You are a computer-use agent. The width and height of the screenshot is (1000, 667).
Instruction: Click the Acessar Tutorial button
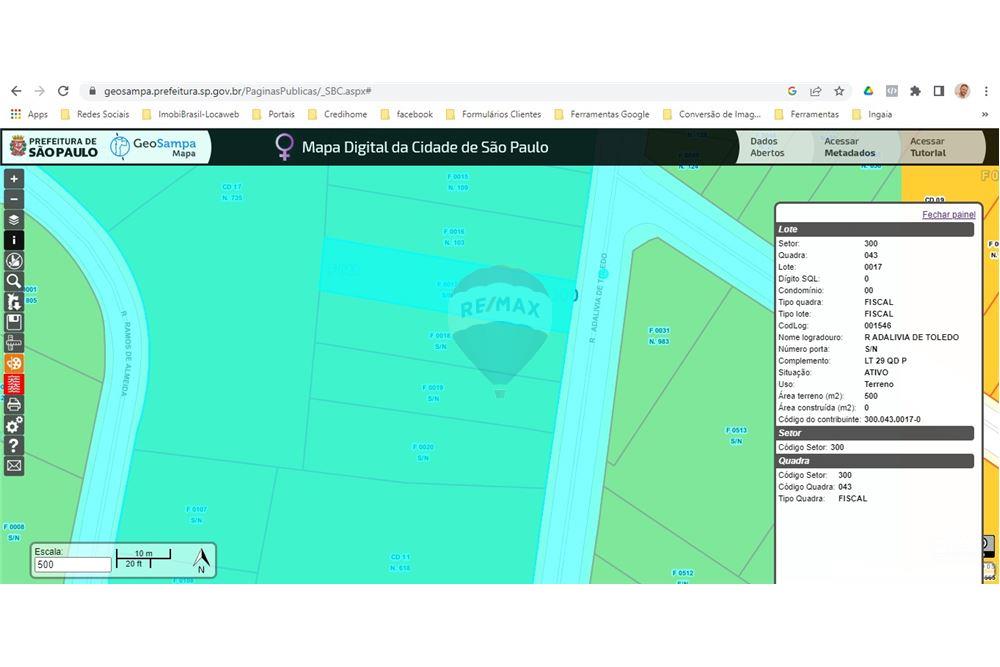(928, 147)
